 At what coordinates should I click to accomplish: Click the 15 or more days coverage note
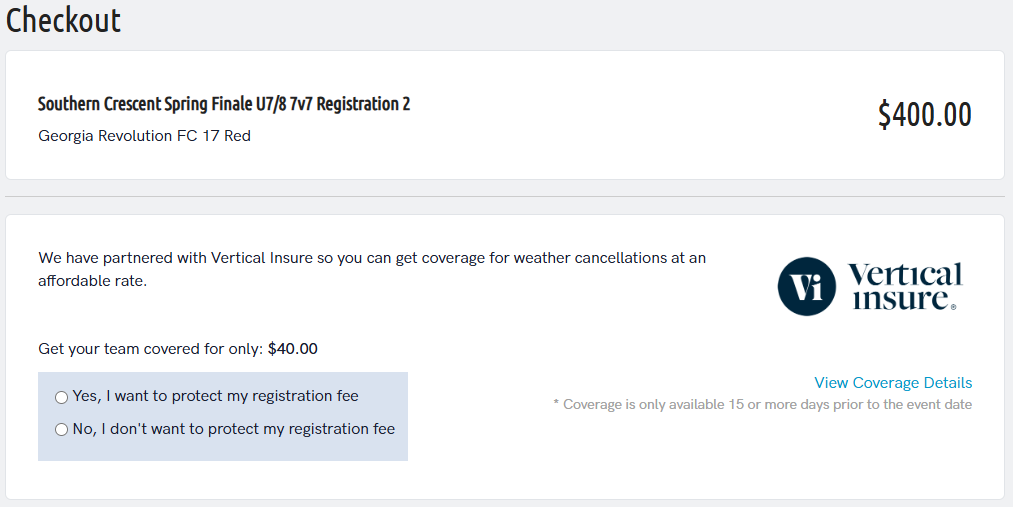tap(762, 404)
